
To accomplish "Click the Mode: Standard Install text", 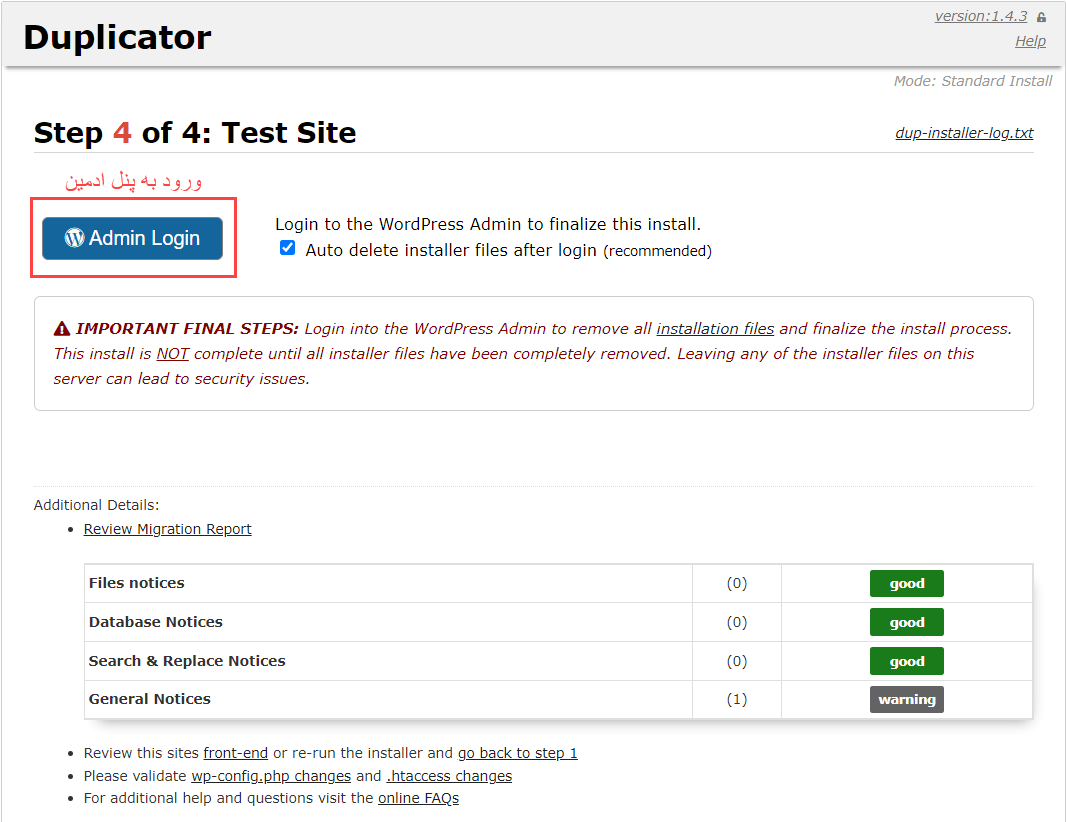I will tap(973, 81).
